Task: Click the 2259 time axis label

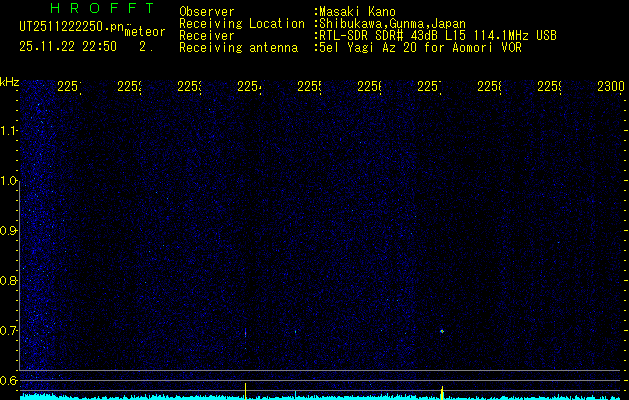Action: click(x=549, y=87)
